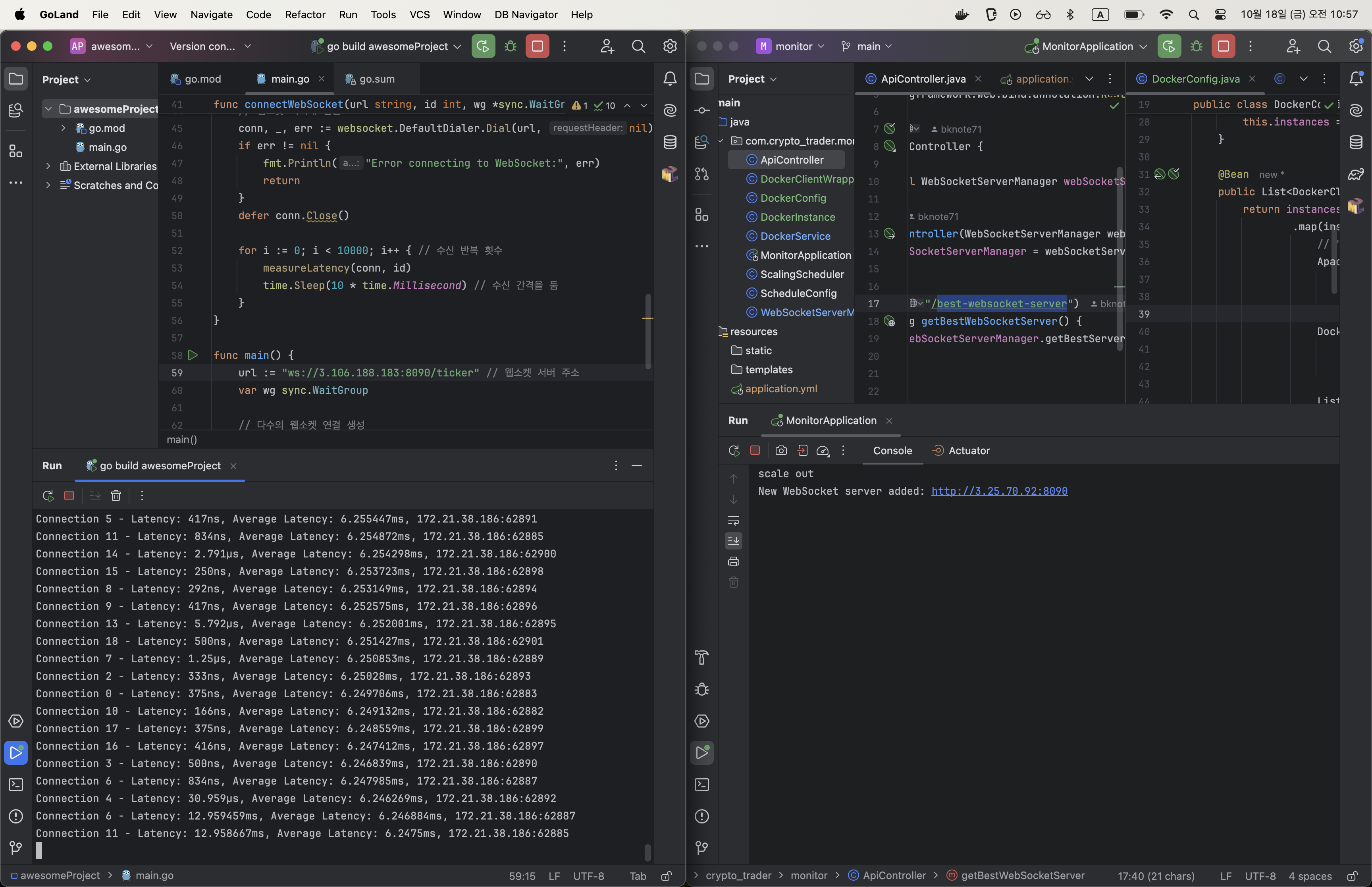Expand the External Libraries node
The height and width of the screenshot is (887, 1372).
click(x=49, y=166)
